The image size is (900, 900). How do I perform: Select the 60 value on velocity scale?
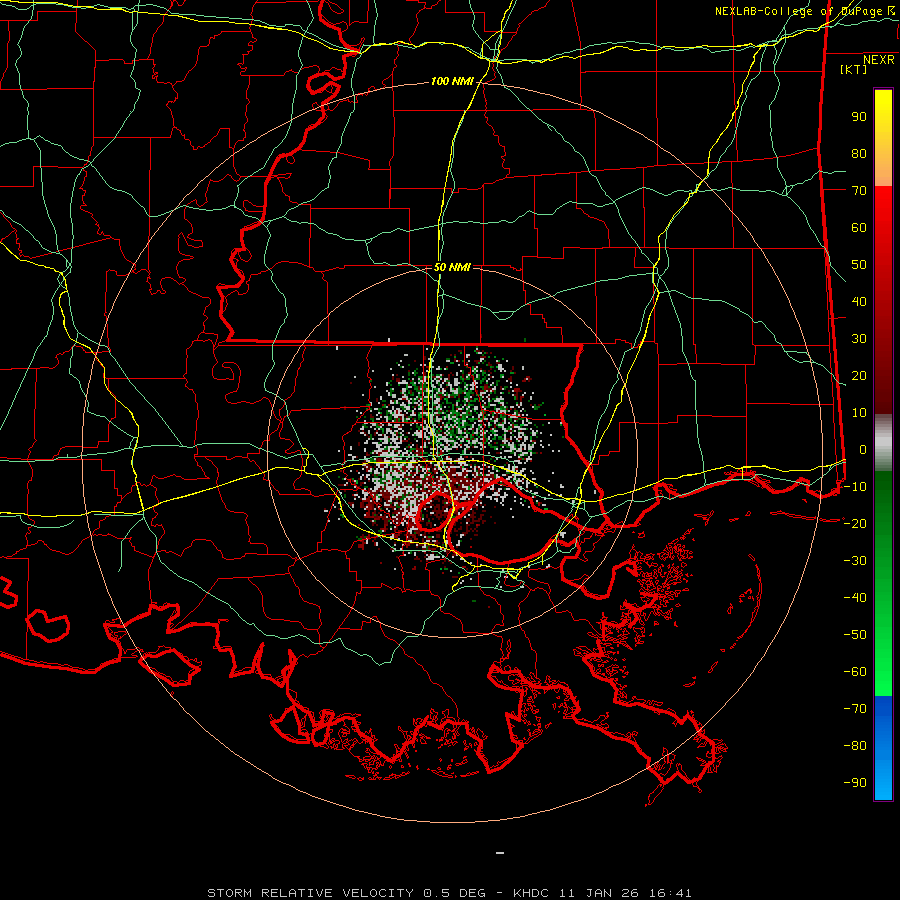(859, 227)
